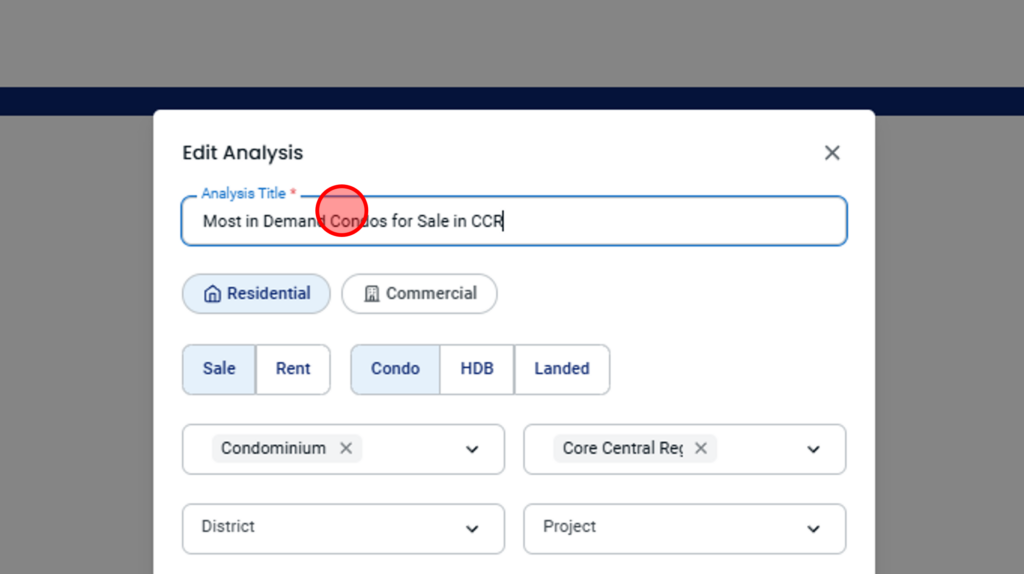Click the Core Central Region chip label
The height and width of the screenshot is (574, 1024).
click(x=623, y=449)
